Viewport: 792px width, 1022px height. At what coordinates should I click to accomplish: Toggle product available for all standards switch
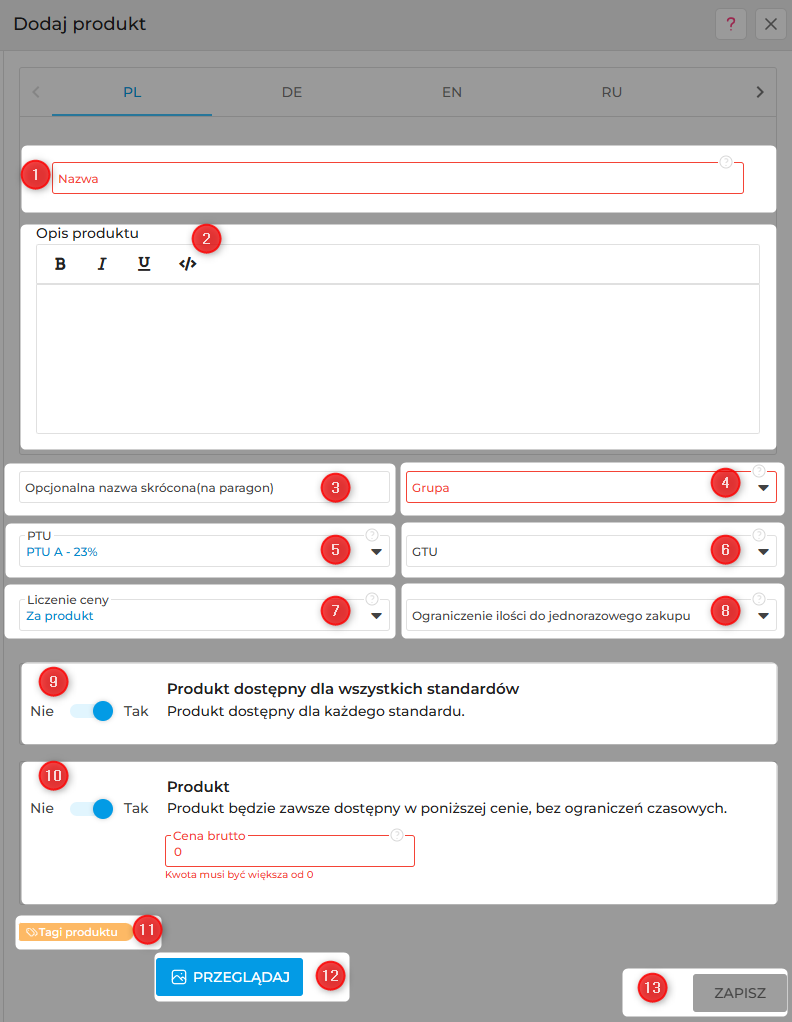coord(92,711)
